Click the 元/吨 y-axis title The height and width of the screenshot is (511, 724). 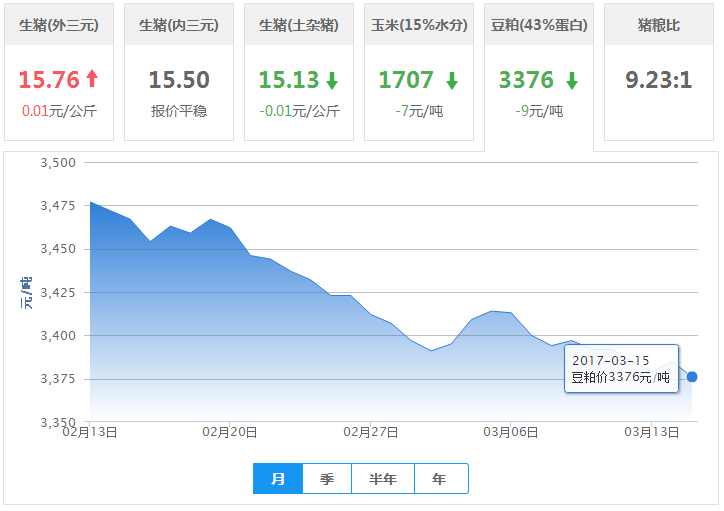pyautogui.click(x=26, y=293)
